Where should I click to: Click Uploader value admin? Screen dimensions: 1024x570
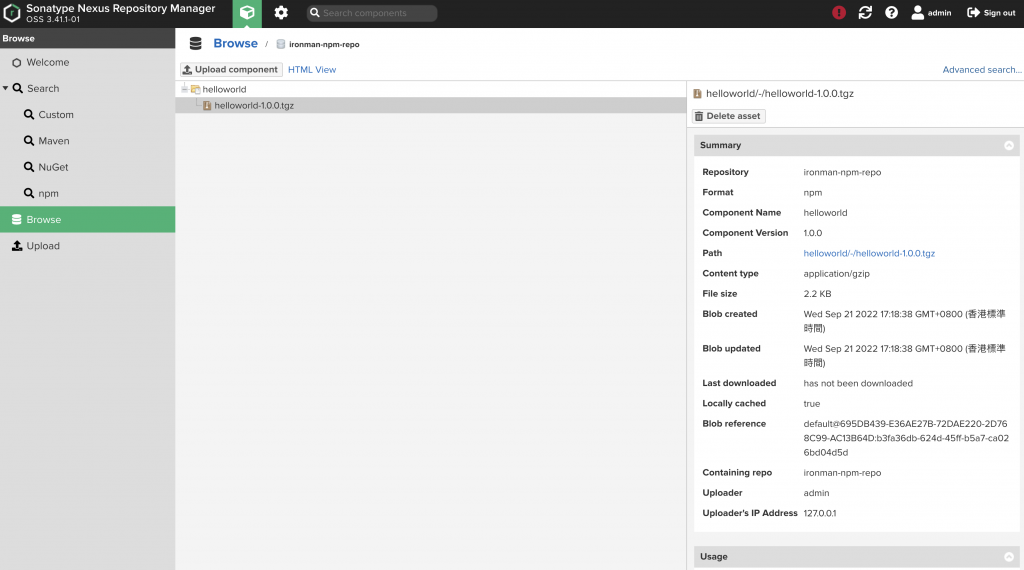point(816,493)
